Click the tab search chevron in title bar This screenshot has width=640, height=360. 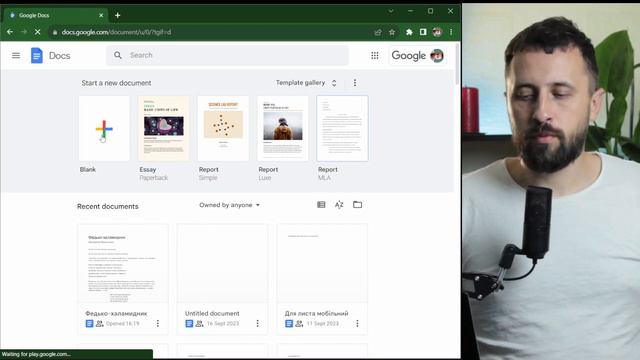(391, 11)
